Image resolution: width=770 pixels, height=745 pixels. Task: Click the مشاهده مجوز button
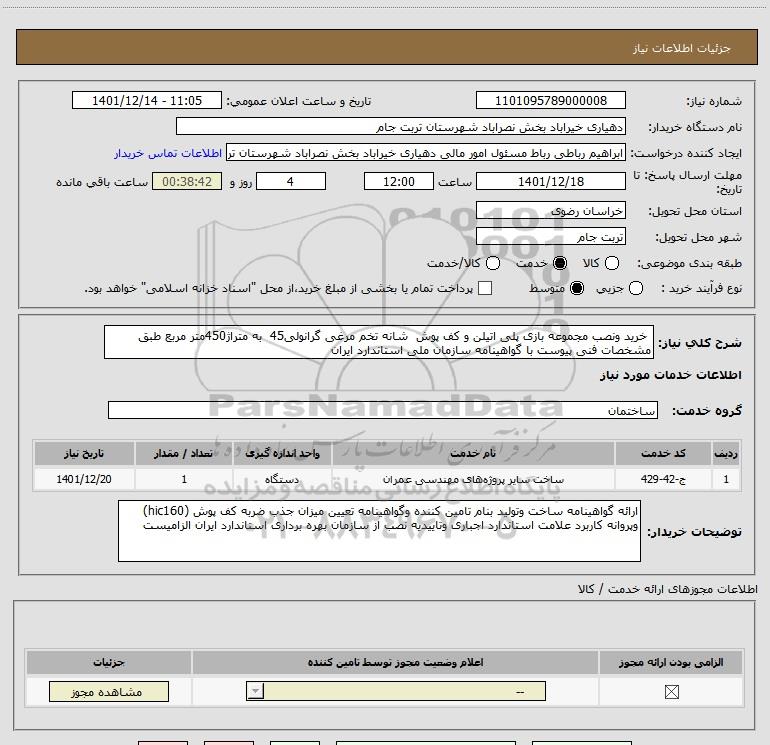coord(109,691)
